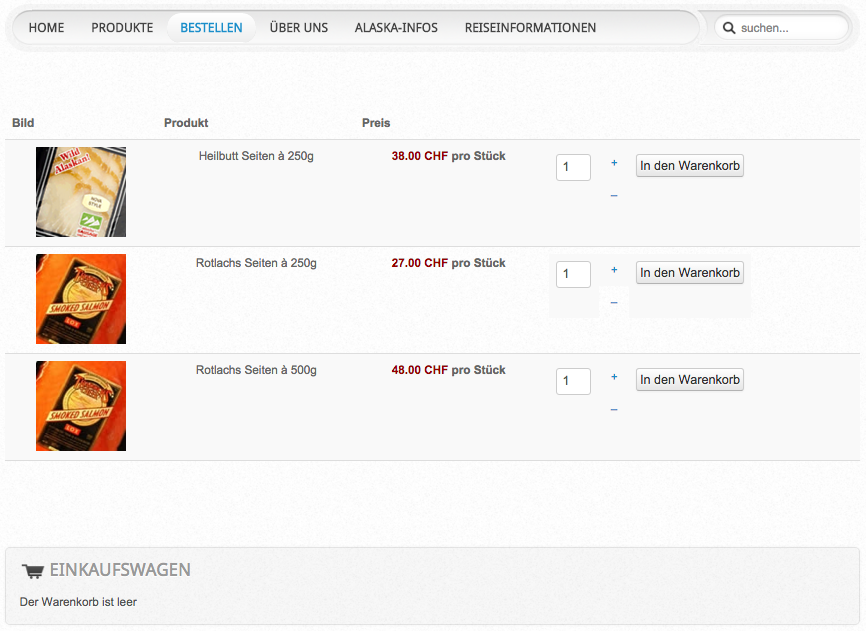Image resolution: width=866 pixels, height=631 pixels.
Task: Click the Heilbutt product thumbnail image
Action: 81,192
